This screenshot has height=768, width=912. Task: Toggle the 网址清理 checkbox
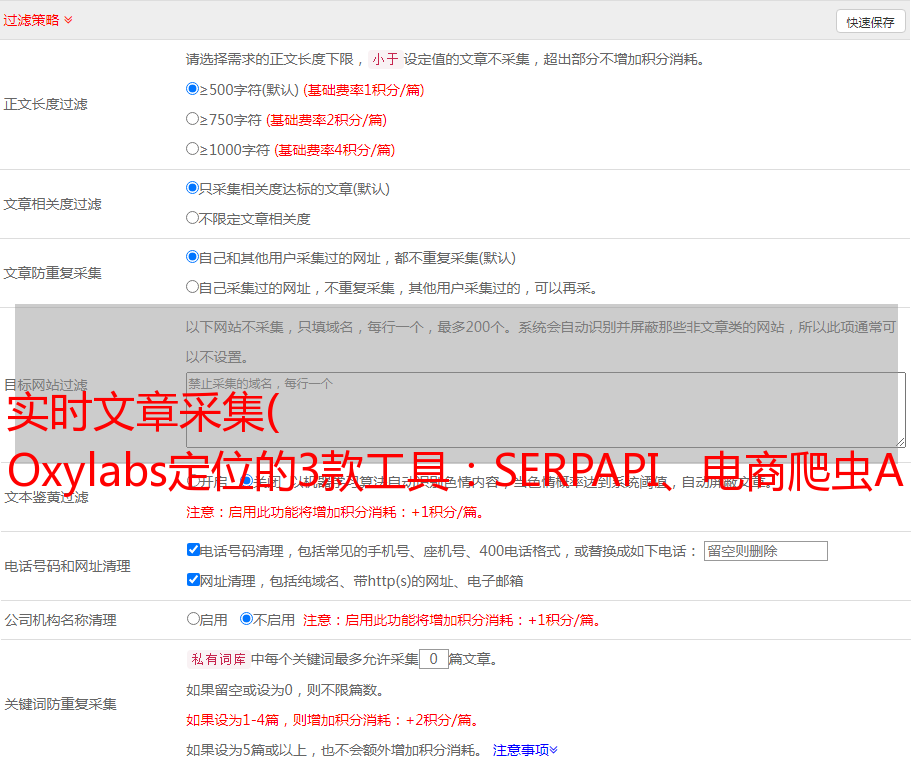[193, 580]
